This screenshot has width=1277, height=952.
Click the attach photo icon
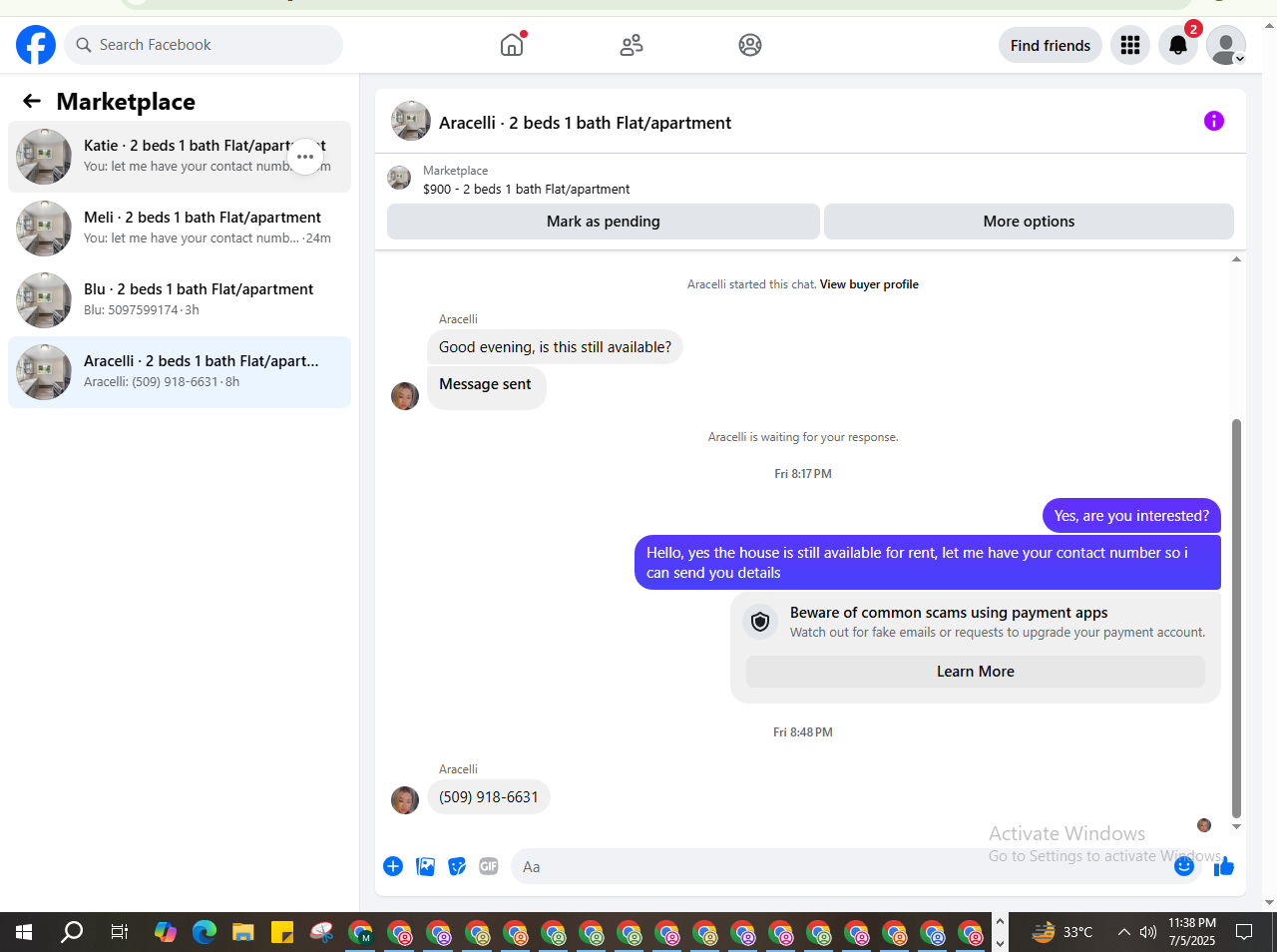(425, 866)
